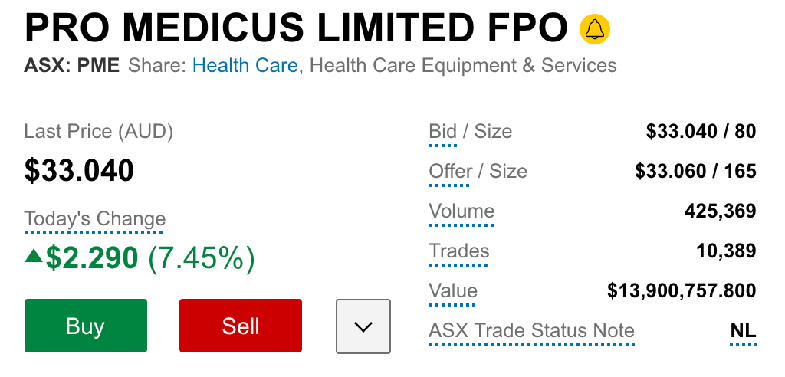The image size is (785, 377).
Task: Click the red Sell button
Action: 240,326
